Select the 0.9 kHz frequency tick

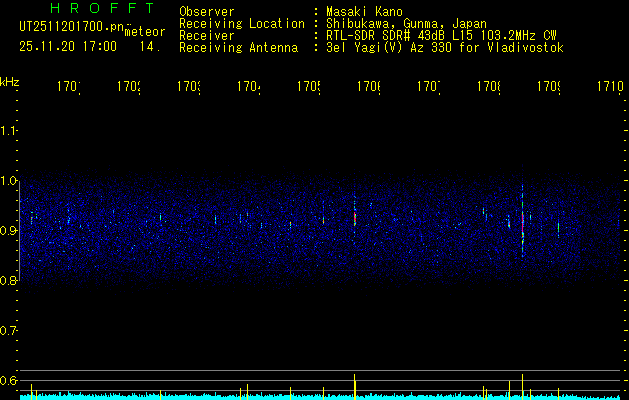click(x=9, y=231)
